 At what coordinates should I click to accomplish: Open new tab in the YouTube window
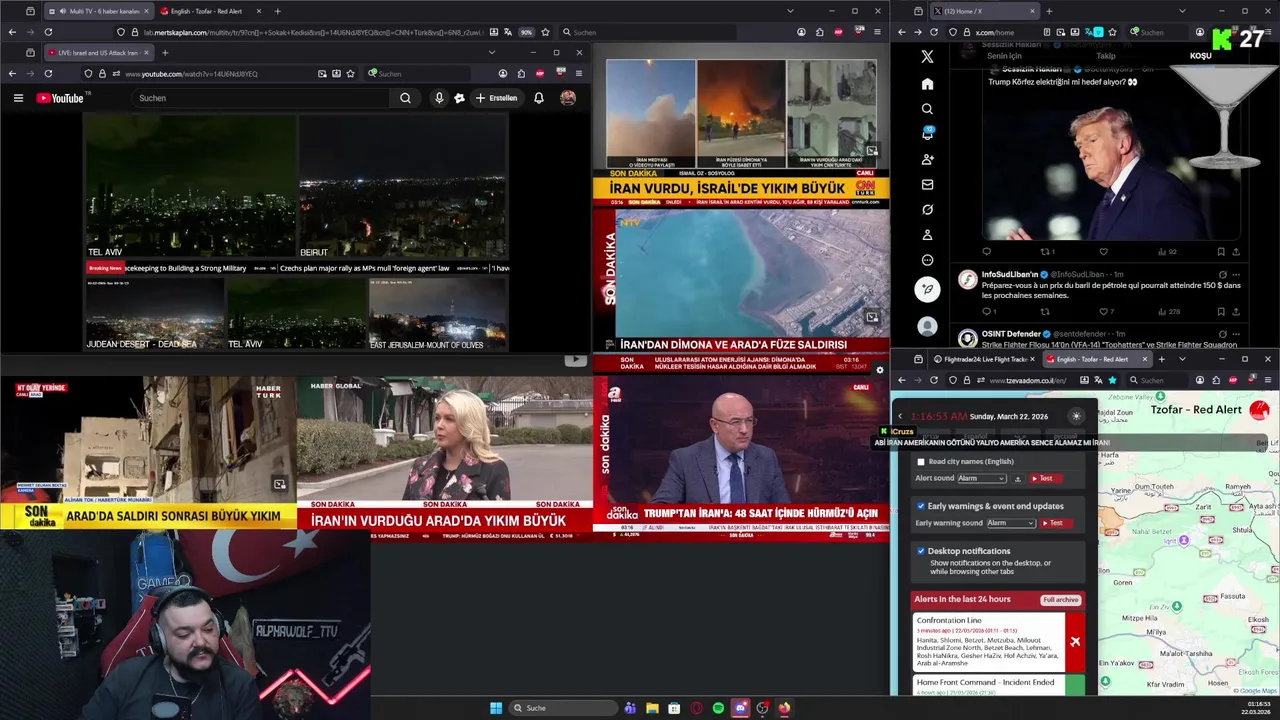[x=165, y=52]
